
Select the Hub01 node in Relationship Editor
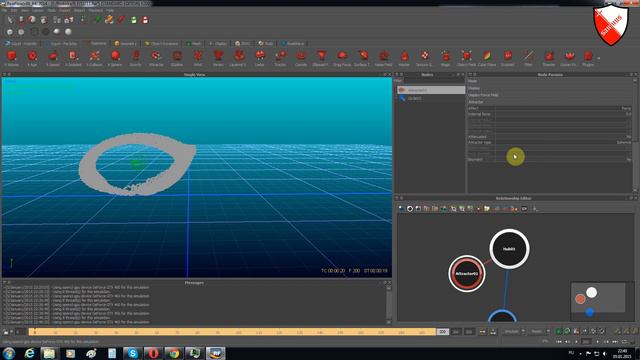tap(509, 249)
